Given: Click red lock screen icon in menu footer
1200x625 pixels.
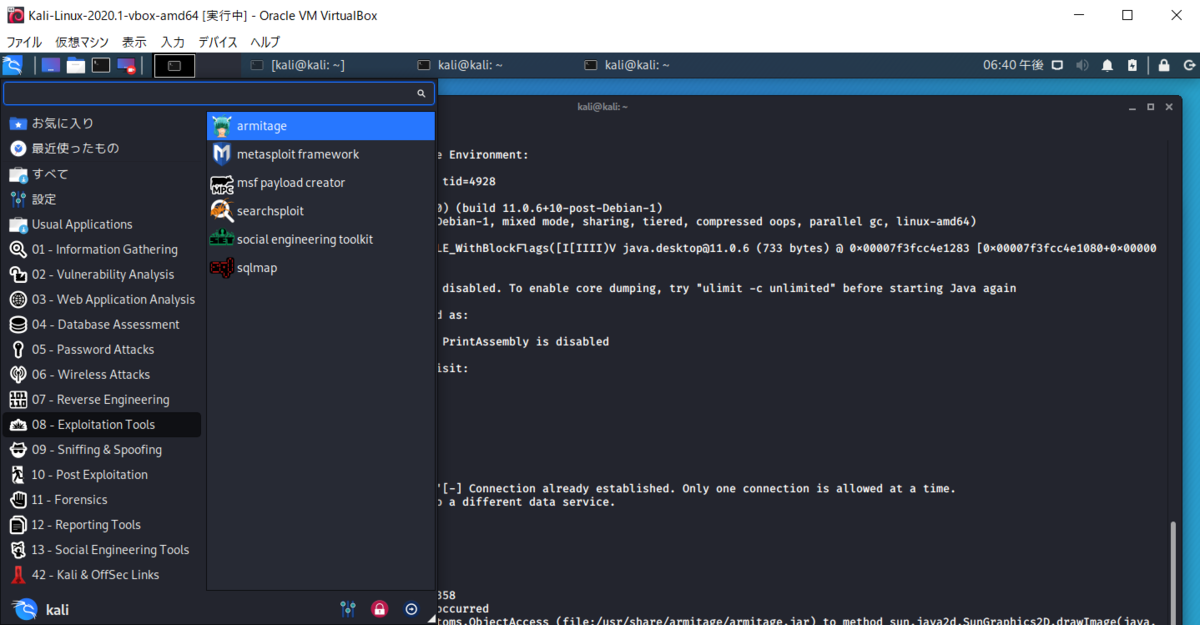Looking at the screenshot, I should [x=379, y=608].
